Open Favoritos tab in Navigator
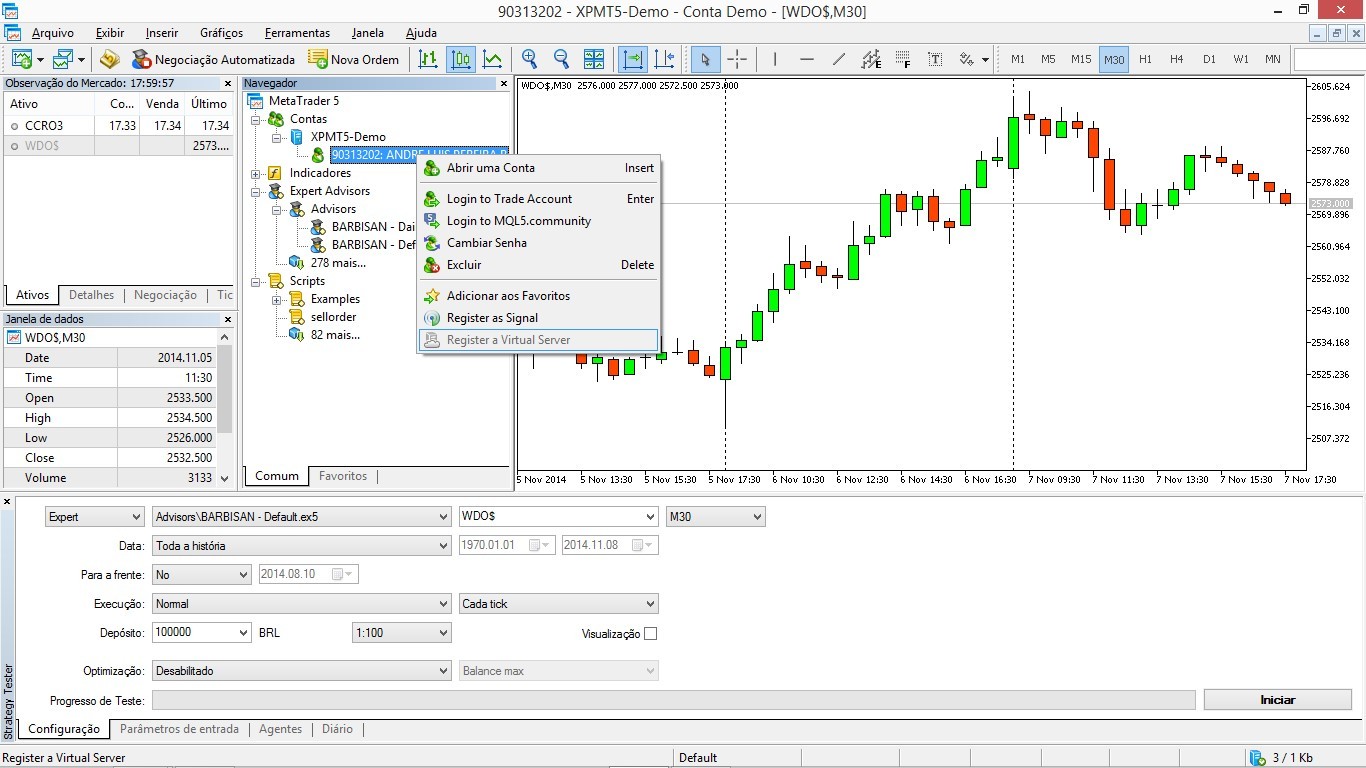This screenshot has height=768, width=1366. 343,476
